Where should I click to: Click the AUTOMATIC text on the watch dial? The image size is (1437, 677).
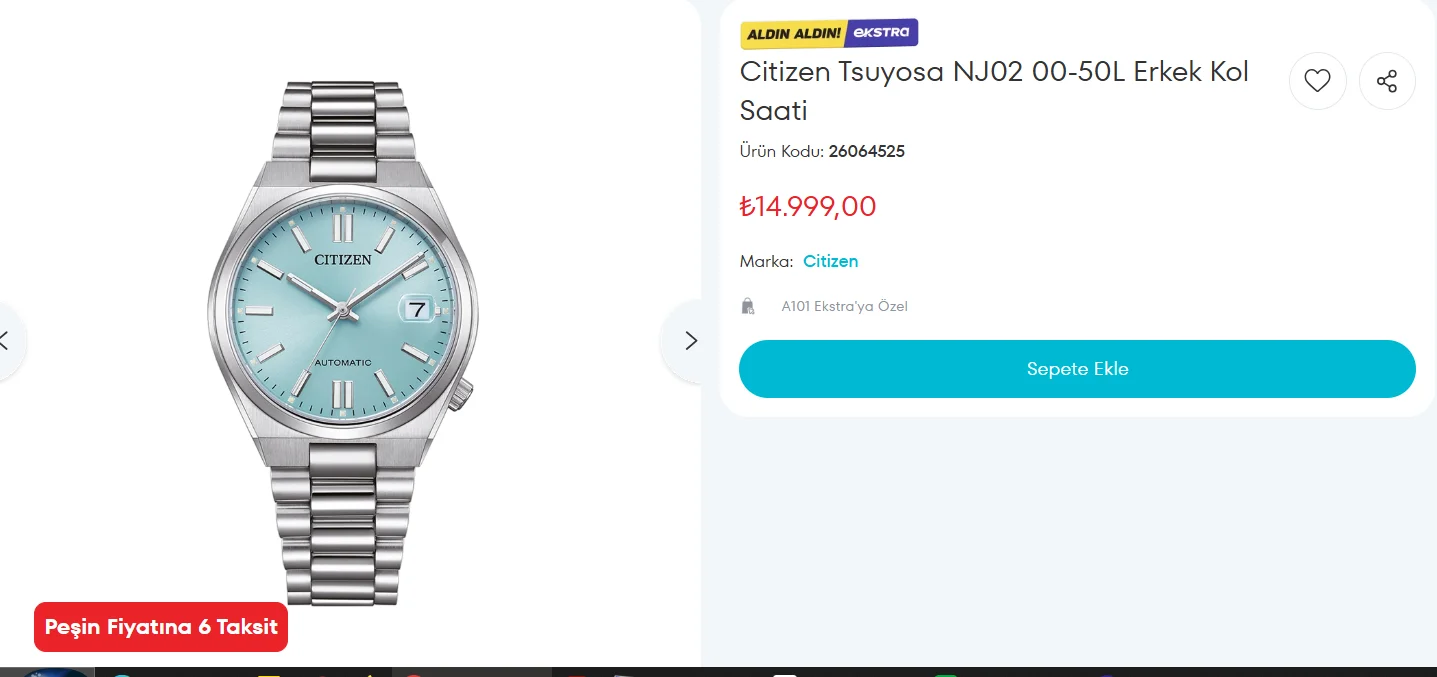click(343, 362)
